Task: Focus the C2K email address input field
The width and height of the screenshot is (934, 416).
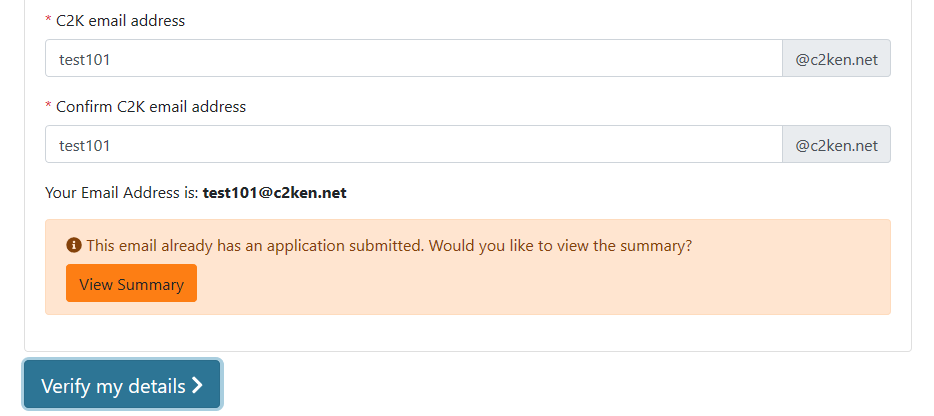Action: [x=414, y=58]
